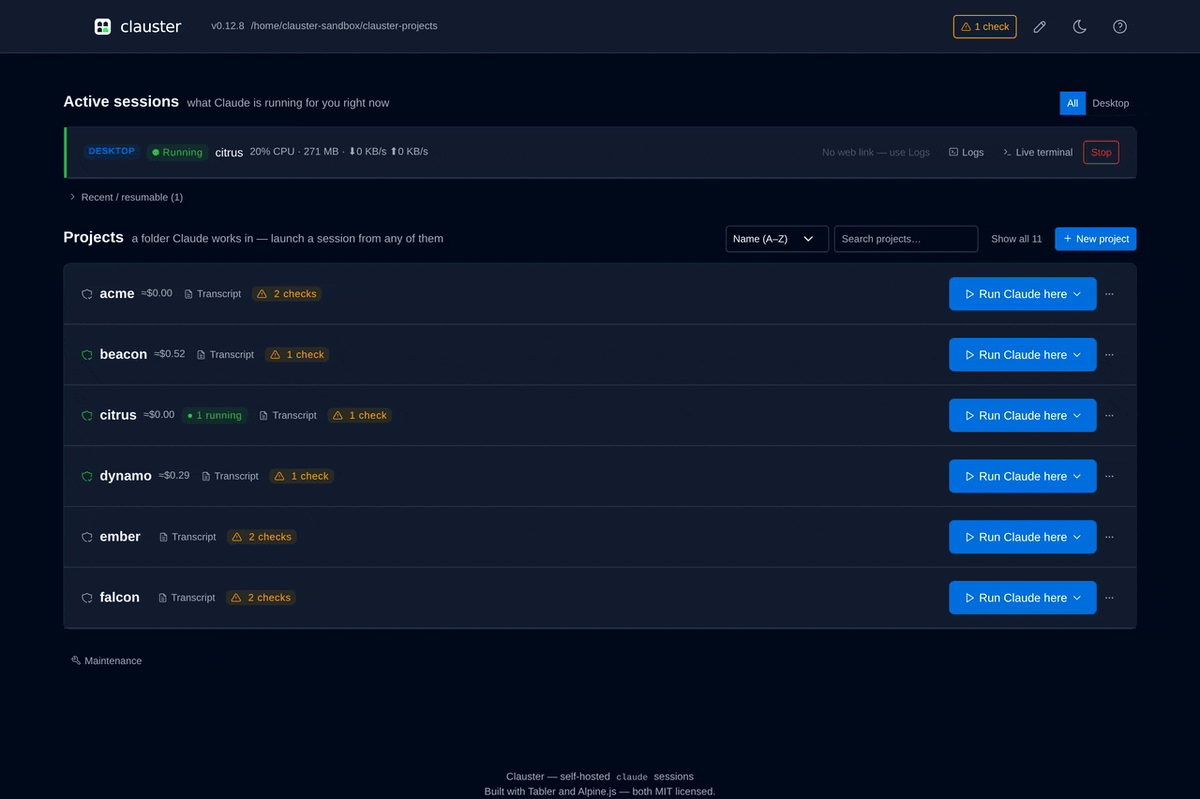This screenshot has height=799, width=1200.
Task: Click the clauster logo icon
Action: tap(102, 27)
